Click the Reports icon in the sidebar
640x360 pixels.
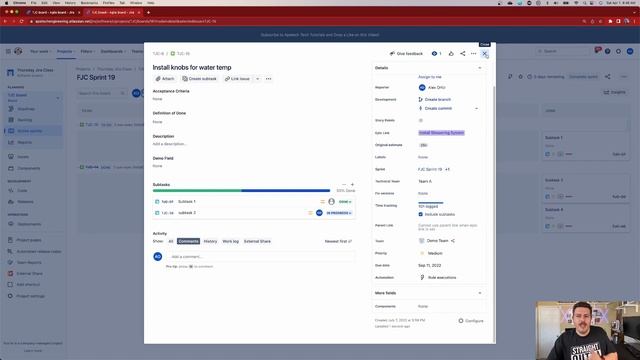11,142
